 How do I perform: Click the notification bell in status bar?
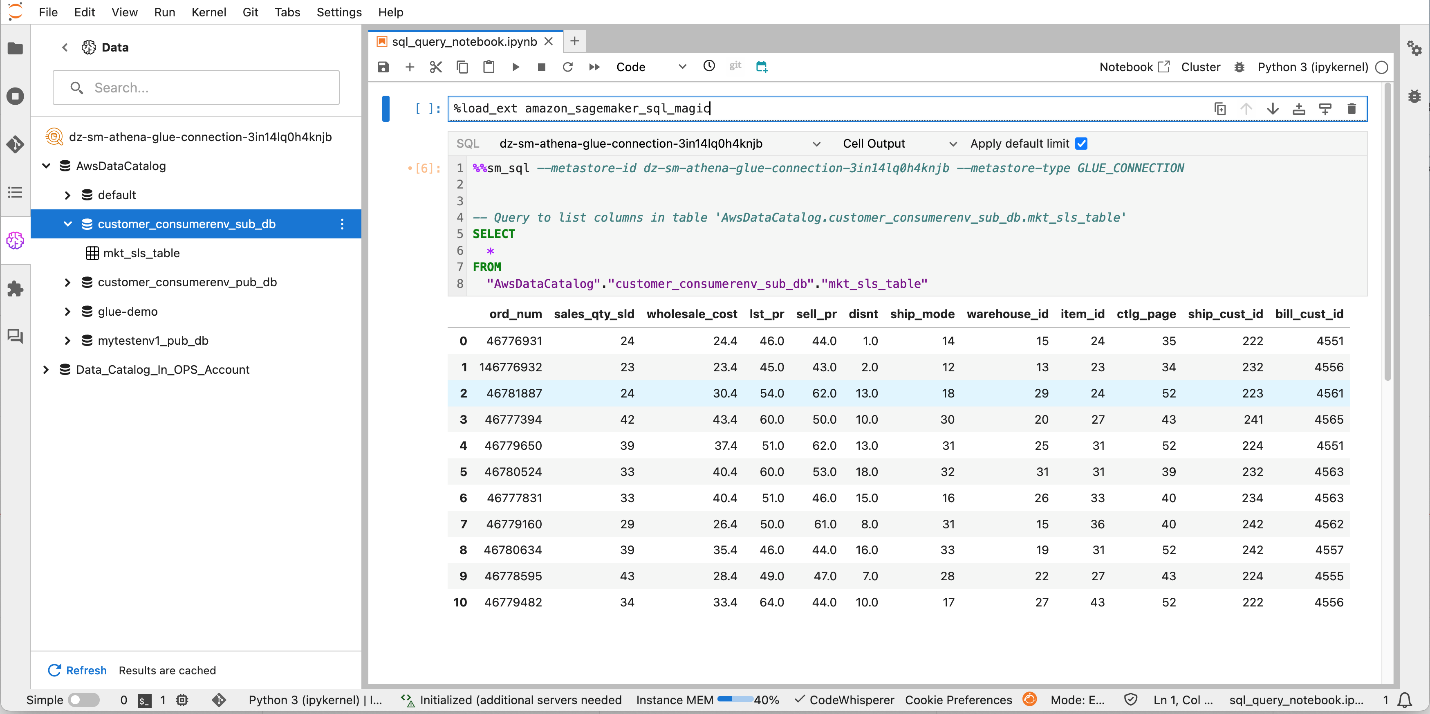coord(1405,700)
